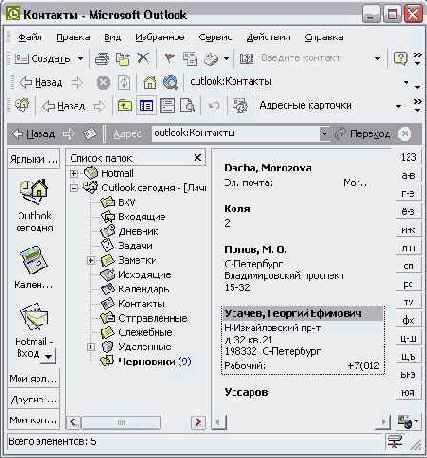This screenshot has height=458, width=427.
Task: Click the address input field outlook:Контакты
Action: coord(236,133)
